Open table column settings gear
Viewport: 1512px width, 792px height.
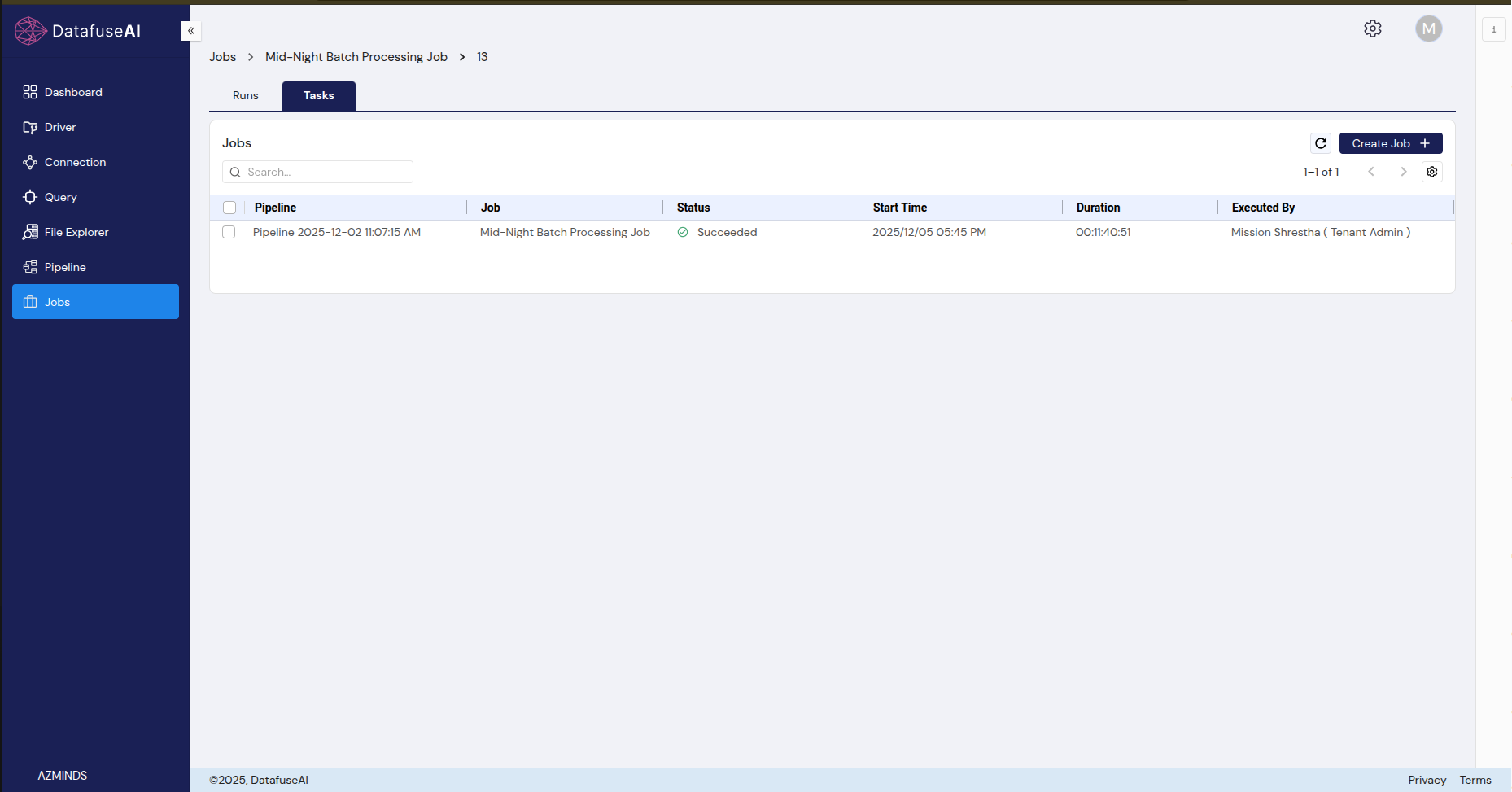coord(1432,172)
